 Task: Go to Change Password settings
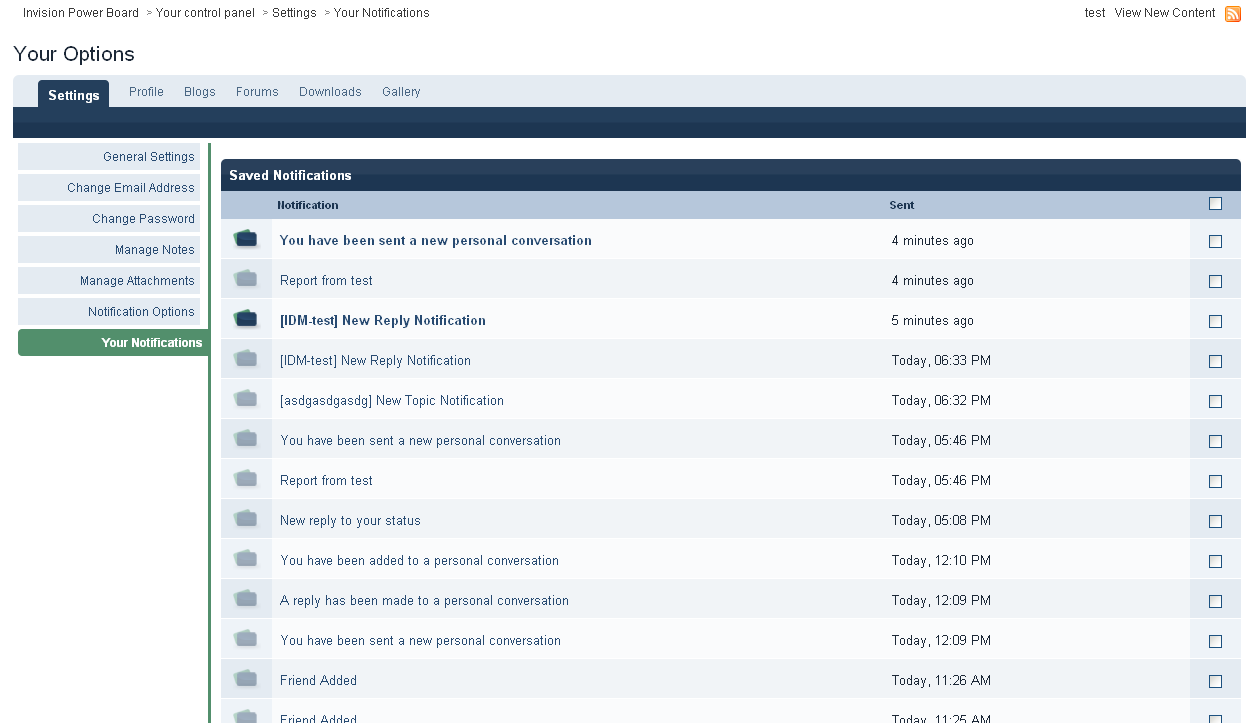click(143, 219)
